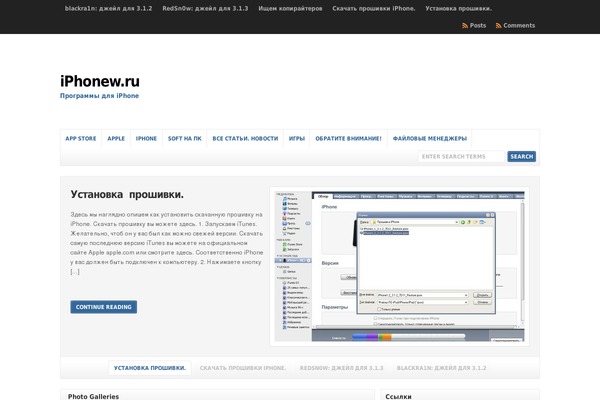Open the iTunes screenshot thumbnail
Screen dimensions: 600x400
(x=399, y=266)
